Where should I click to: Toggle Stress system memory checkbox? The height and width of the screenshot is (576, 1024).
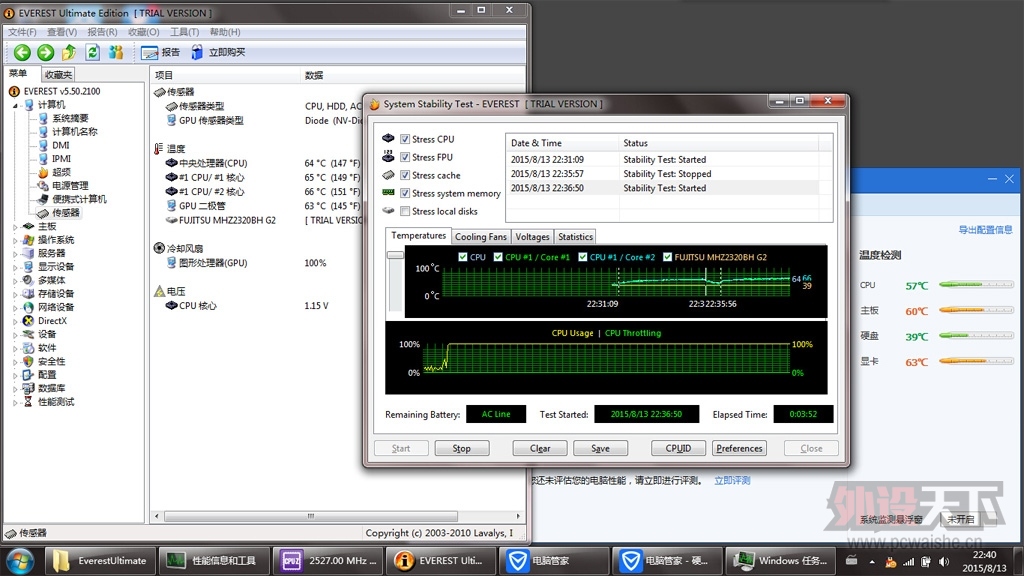405,193
